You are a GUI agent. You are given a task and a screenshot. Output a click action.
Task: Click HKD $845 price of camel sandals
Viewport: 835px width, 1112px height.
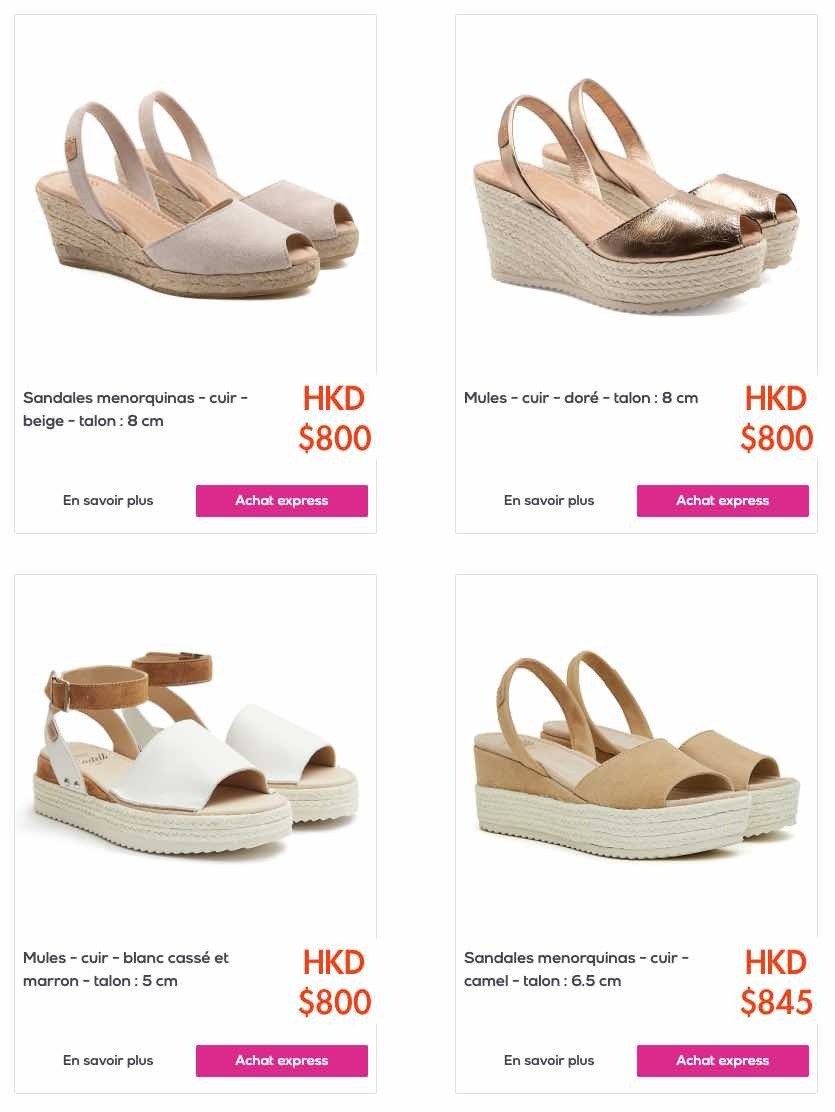(776, 983)
